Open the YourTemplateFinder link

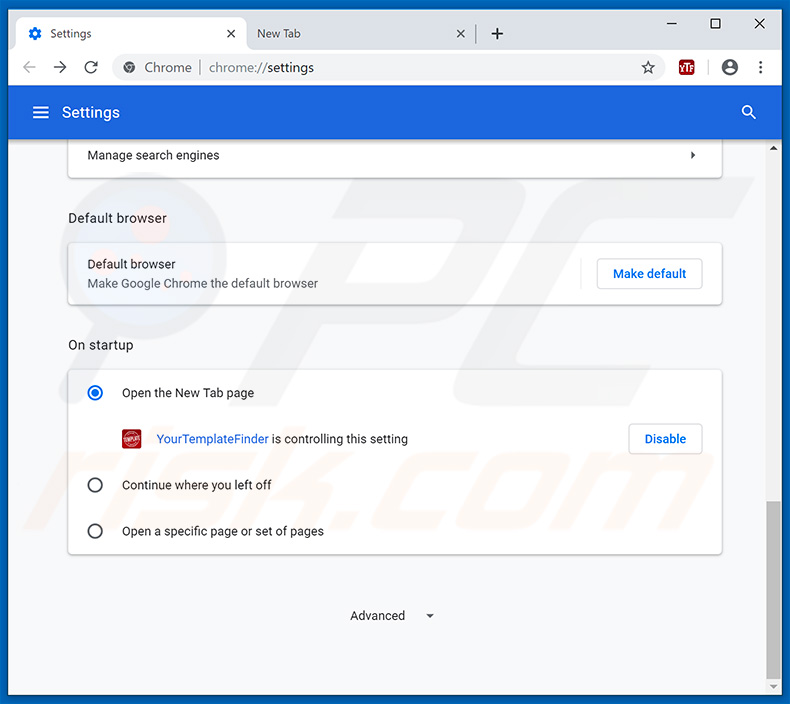tap(212, 439)
